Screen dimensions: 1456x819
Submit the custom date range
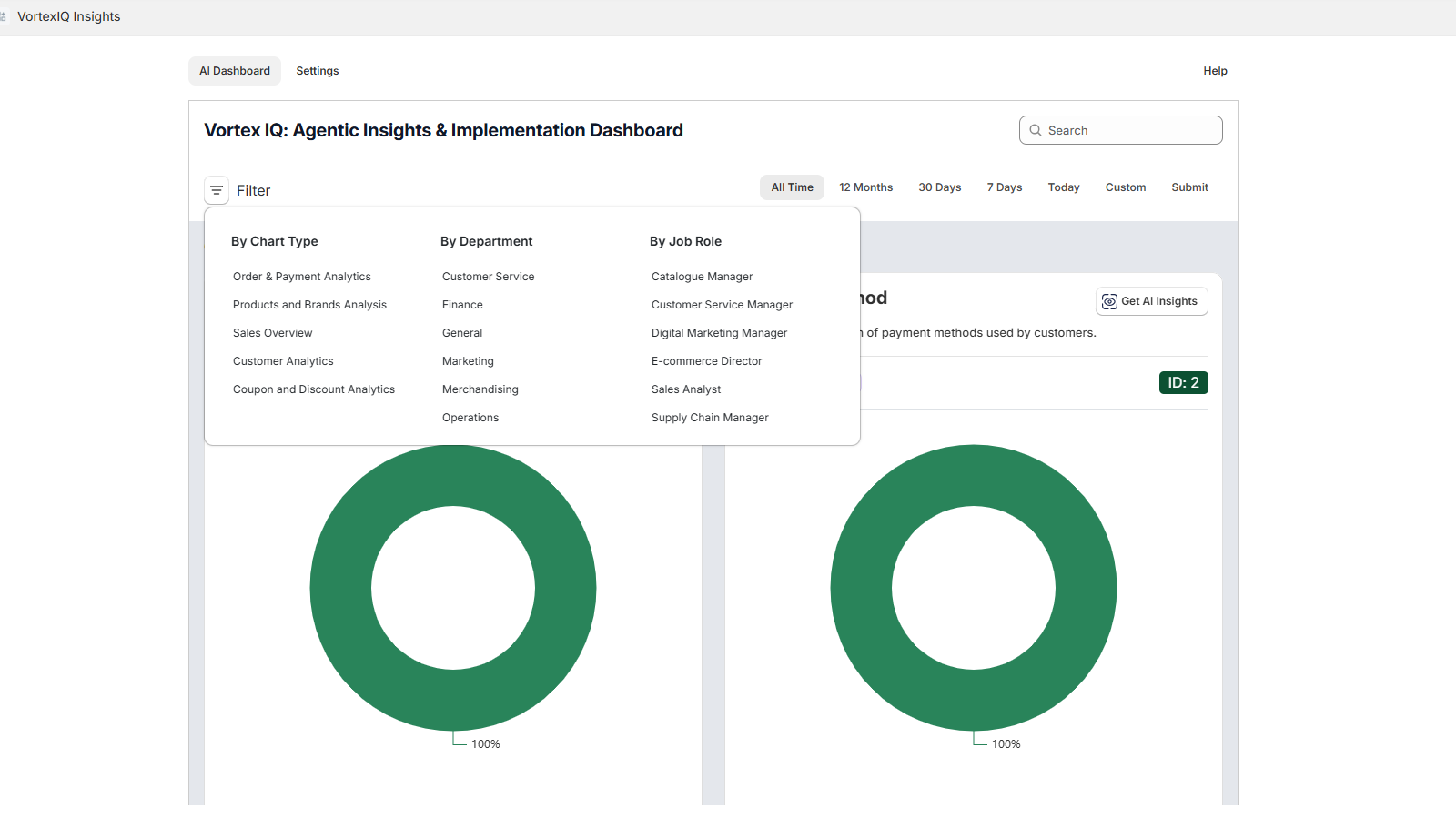pyautogui.click(x=1189, y=187)
